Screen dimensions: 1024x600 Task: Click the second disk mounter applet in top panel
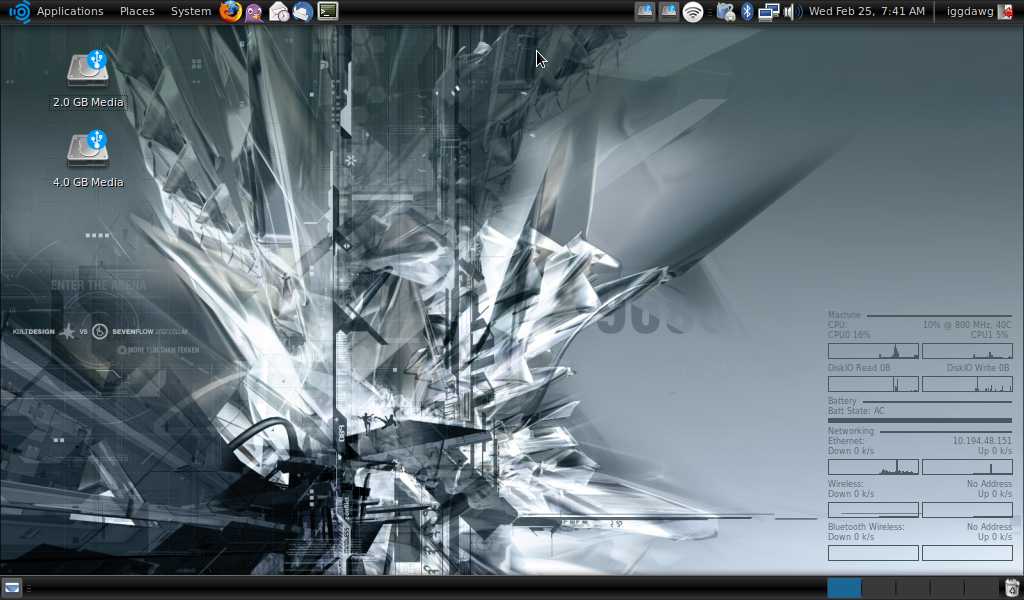pyautogui.click(x=668, y=12)
